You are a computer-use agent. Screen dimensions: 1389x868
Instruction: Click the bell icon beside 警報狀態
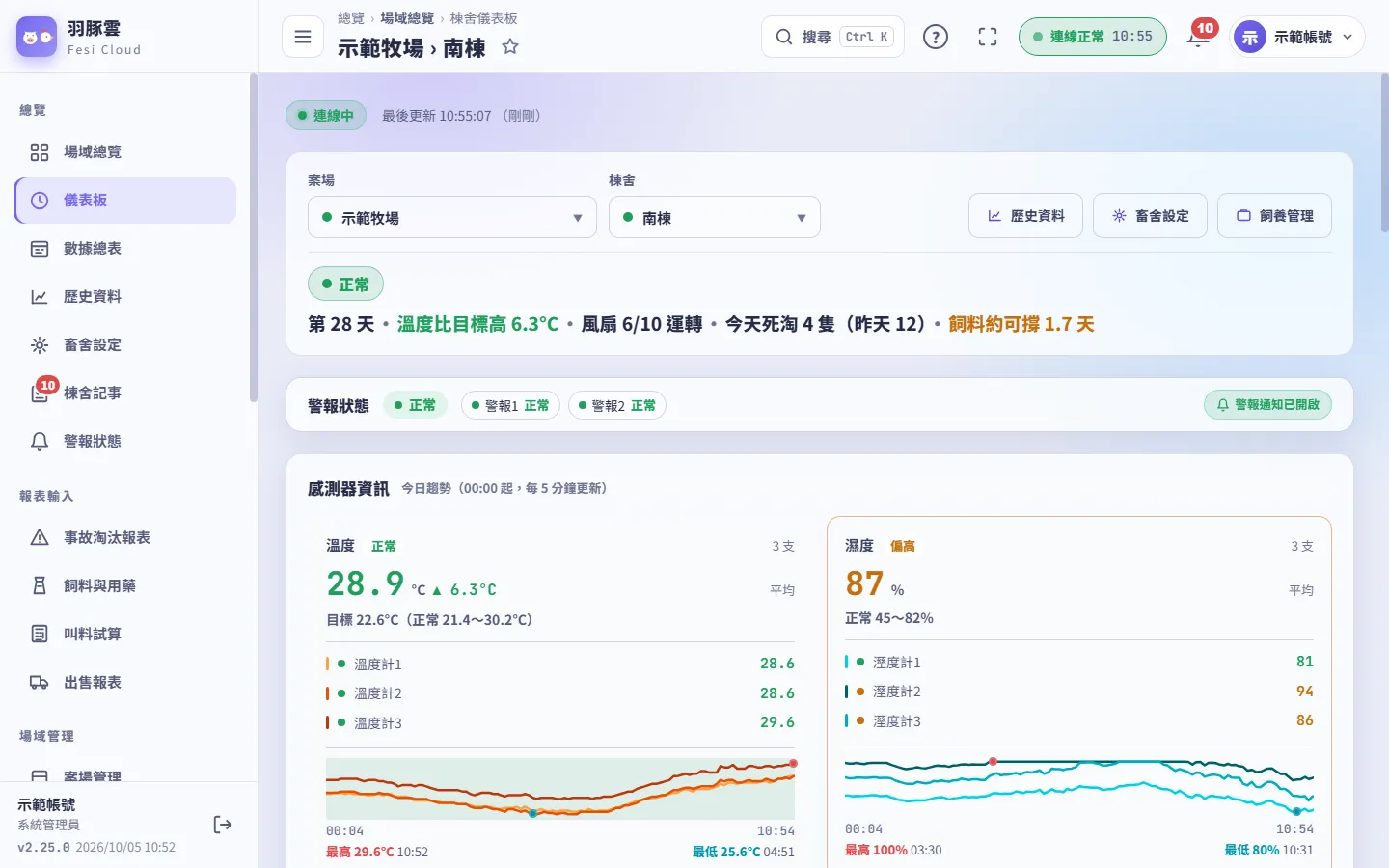coord(40,442)
